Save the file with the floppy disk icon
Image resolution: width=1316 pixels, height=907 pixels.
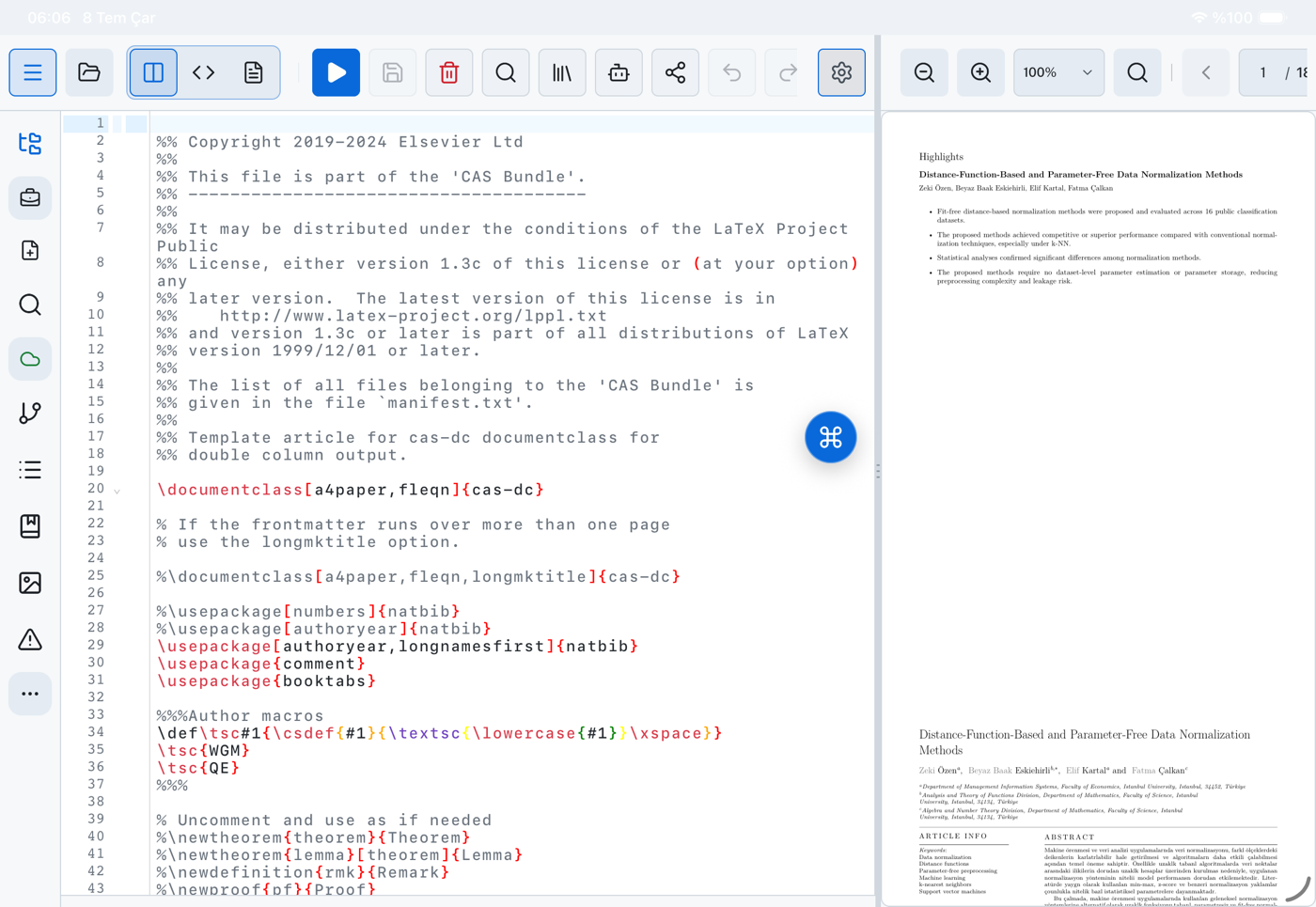click(393, 72)
